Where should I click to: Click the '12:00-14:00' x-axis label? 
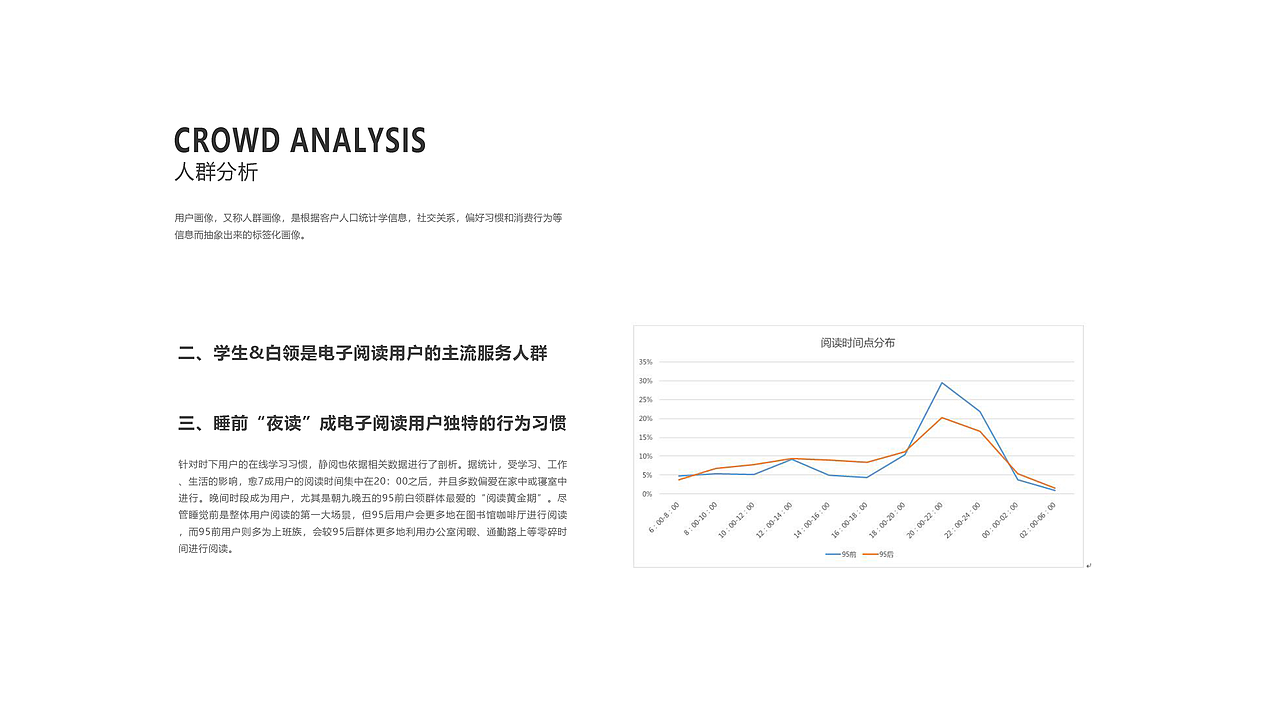pos(774,520)
